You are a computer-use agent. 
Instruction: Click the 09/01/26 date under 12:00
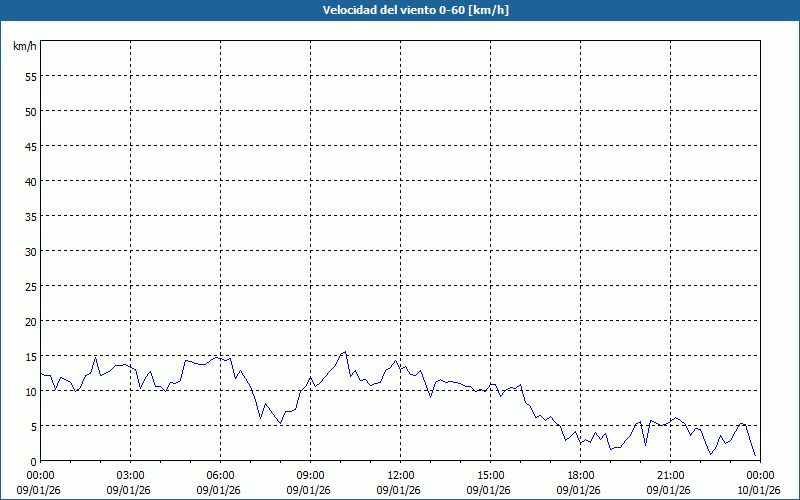pyautogui.click(x=400, y=489)
